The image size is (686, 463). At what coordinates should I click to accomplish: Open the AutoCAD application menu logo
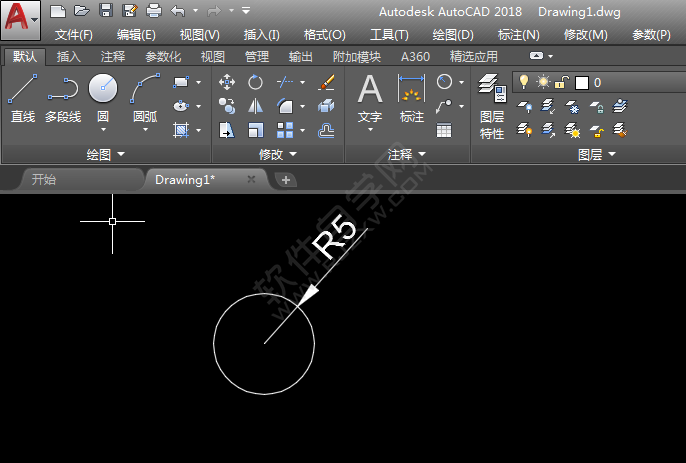(20, 20)
